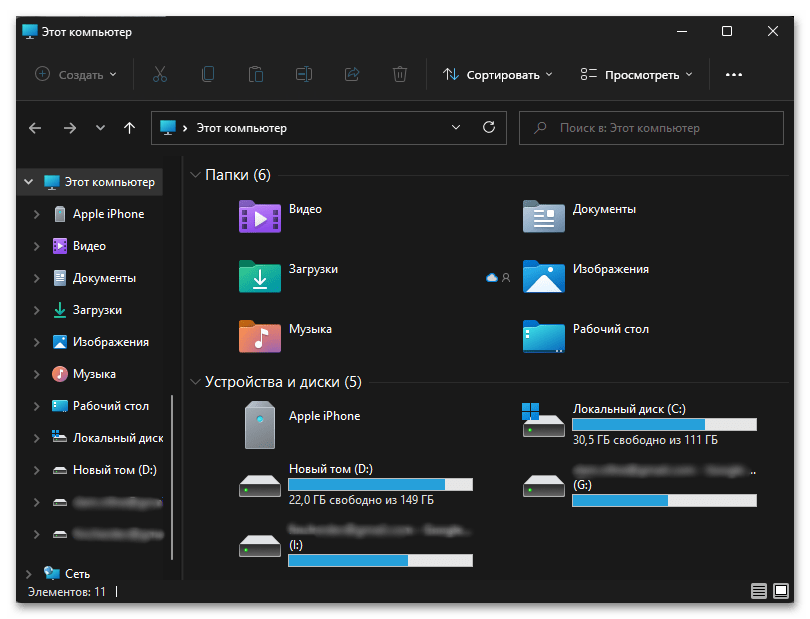
Task: Select Загрузки in navigation tree
Action: coord(87,310)
